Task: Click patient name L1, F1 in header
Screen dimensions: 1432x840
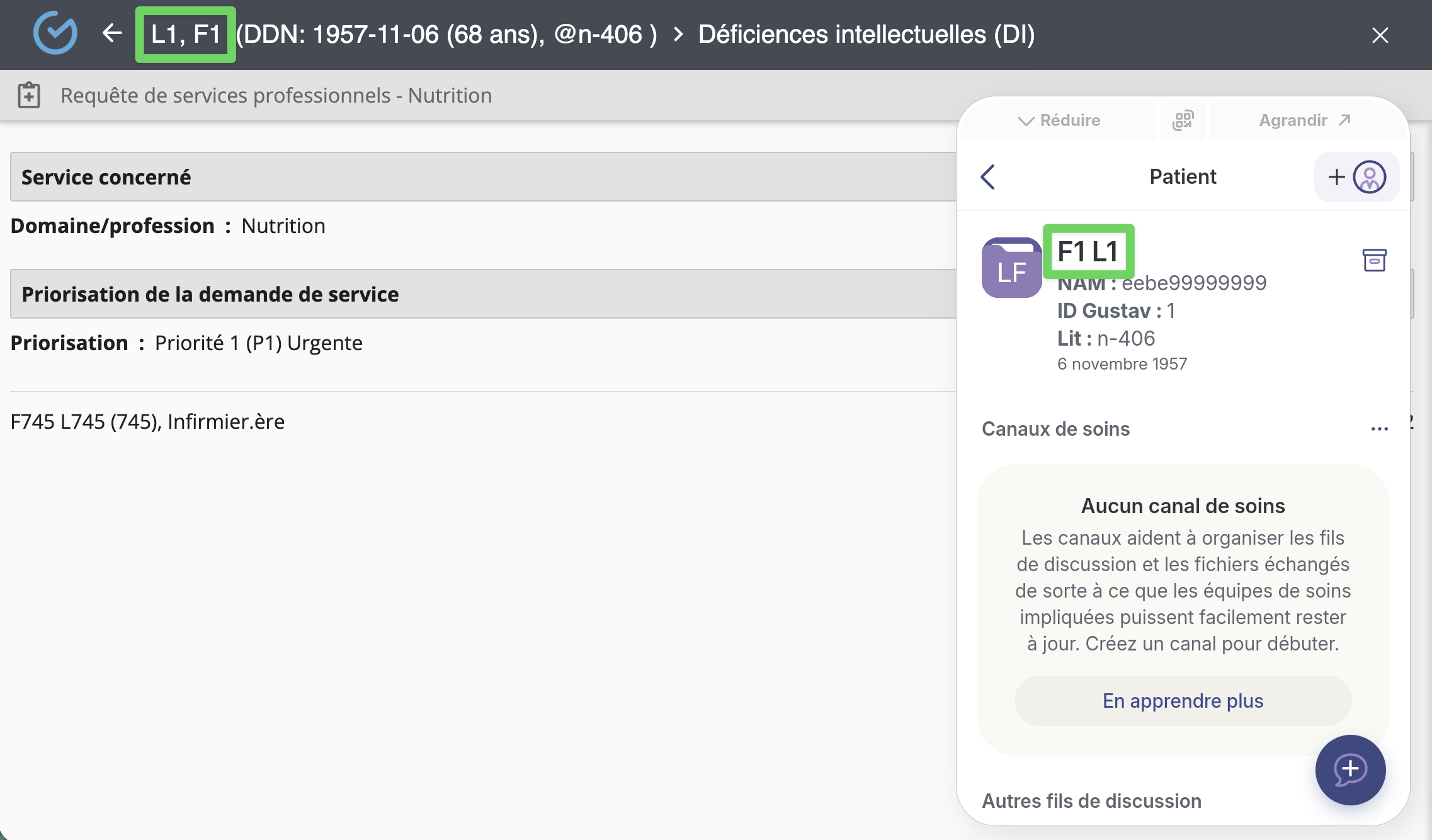Action: coord(185,35)
